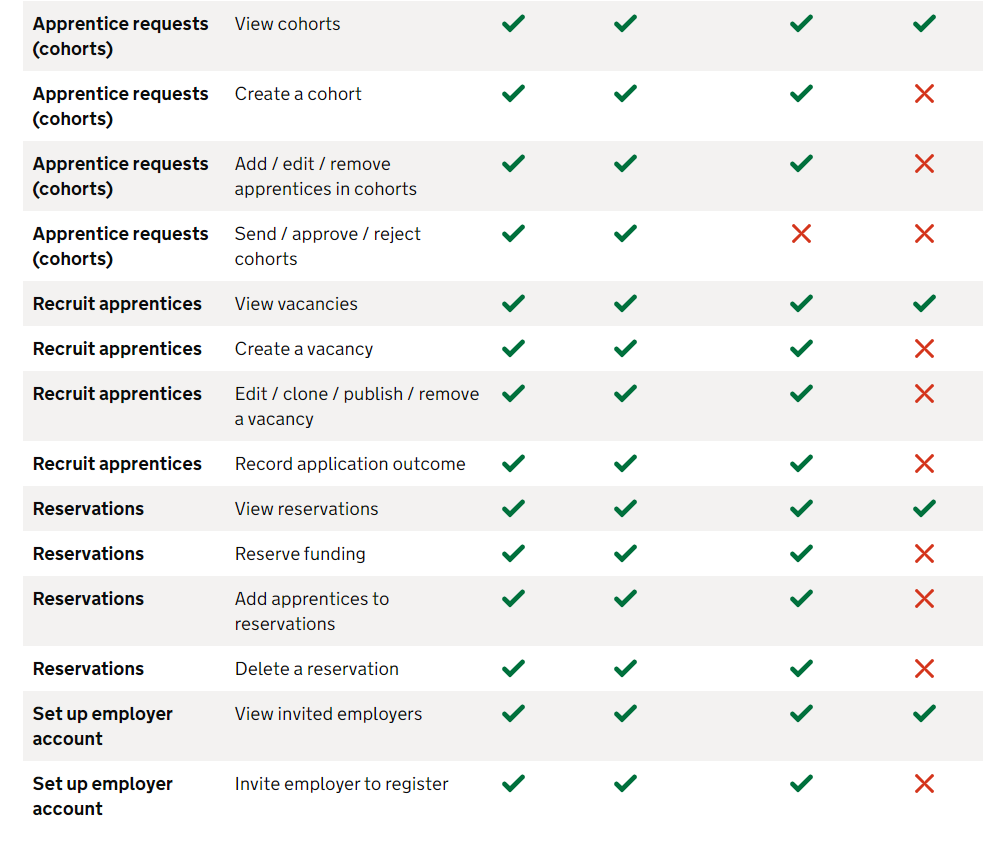This screenshot has width=985, height=859.
Task: Click red cross in Add apprentices to reservations row
Action: click(x=924, y=599)
